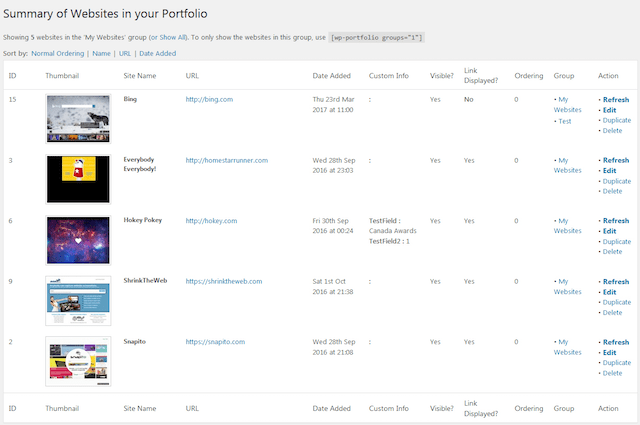Delete the Hokey Pokey entry
This screenshot has height=425, width=640.
pyautogui.click(x=612, y=251)
